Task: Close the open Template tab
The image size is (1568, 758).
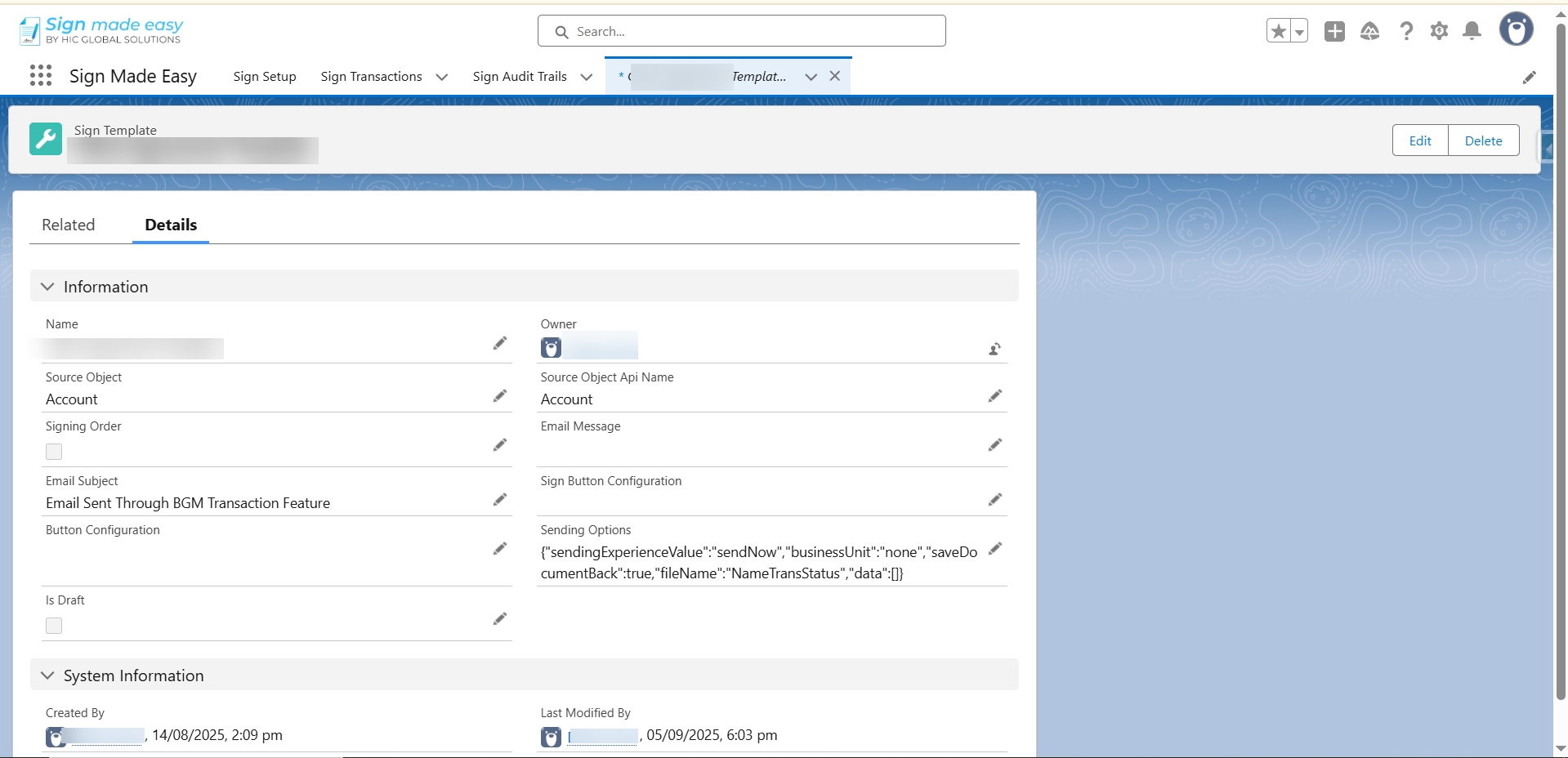Action: 835,76
